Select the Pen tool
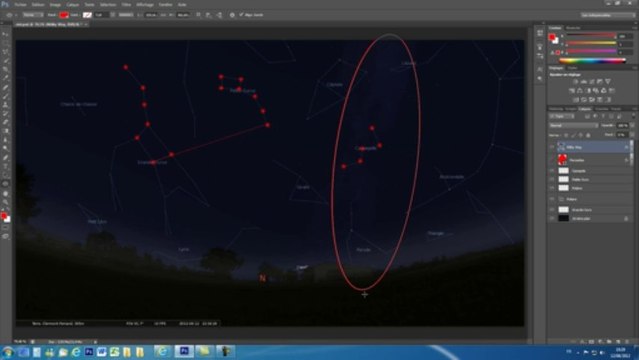The width and height of the screenshot is (639, 360). pyautogui.click(x=6, y=158)
